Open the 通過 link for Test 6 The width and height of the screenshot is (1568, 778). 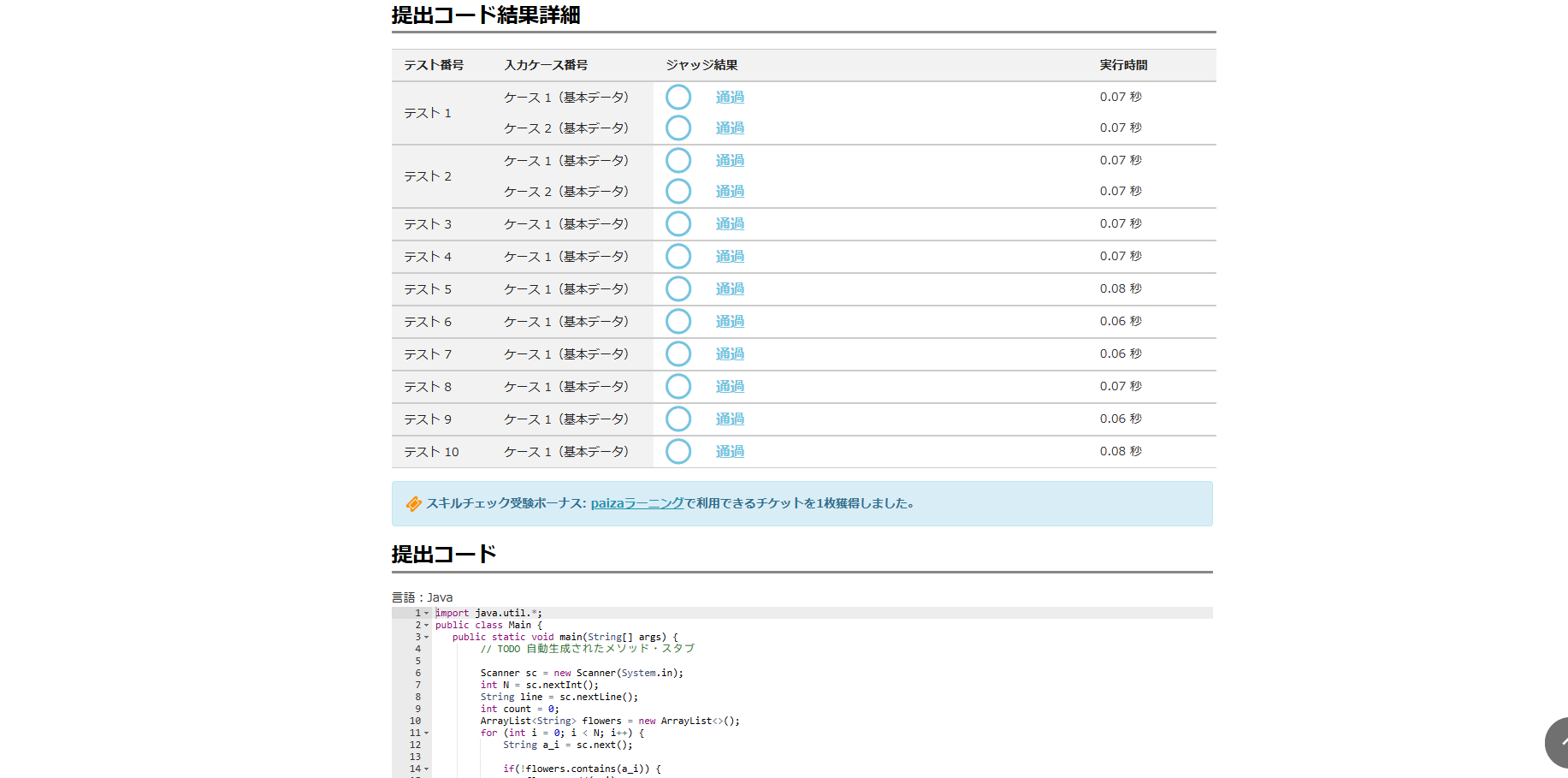click(730, 322)
